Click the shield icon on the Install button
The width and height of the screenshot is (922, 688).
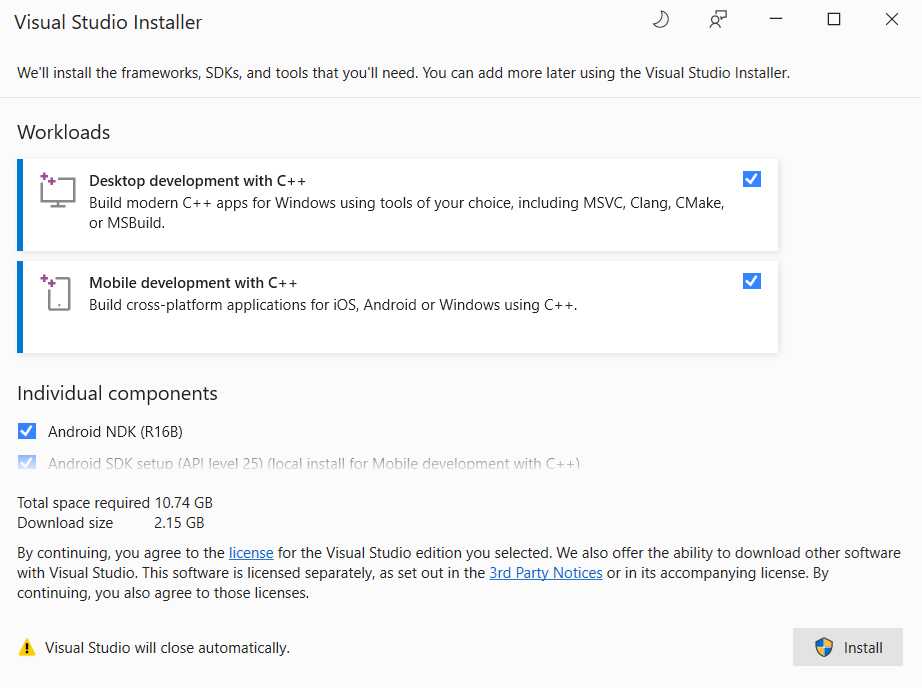tap(822, 647)
